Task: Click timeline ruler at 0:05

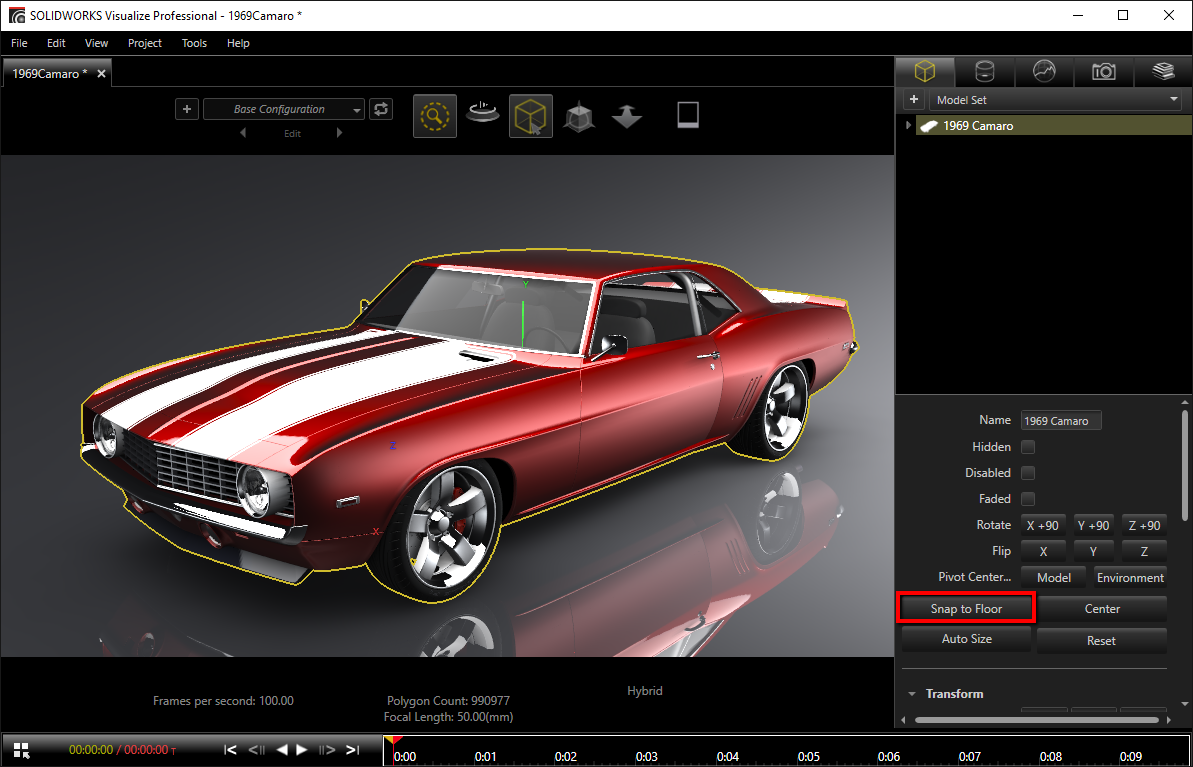Action: click(x=808, y=756)
